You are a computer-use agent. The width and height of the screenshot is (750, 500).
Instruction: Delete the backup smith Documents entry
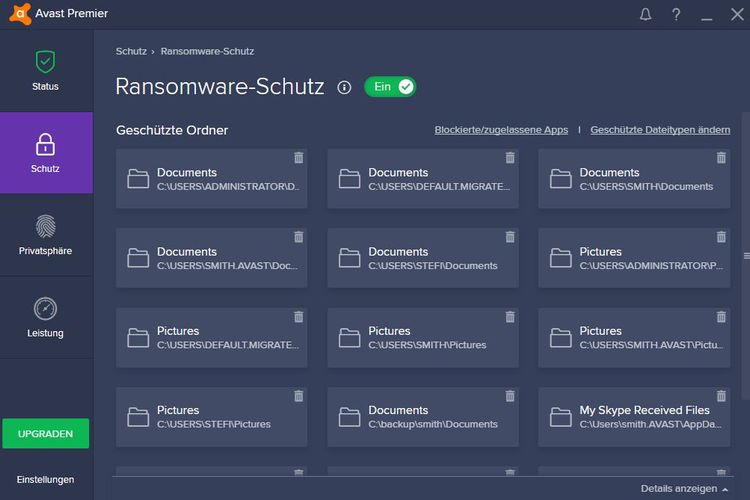(x=510, y=396)
